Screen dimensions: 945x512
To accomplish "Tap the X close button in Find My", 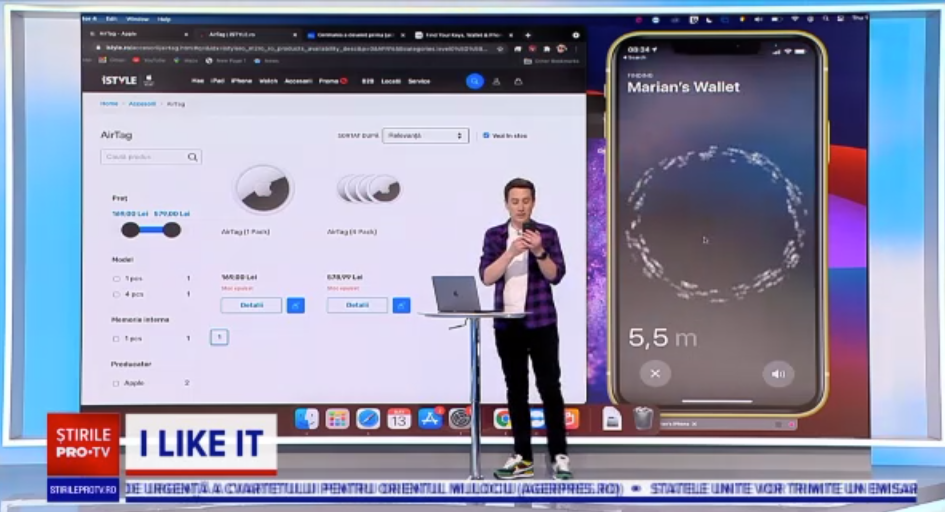I will 655,374.
